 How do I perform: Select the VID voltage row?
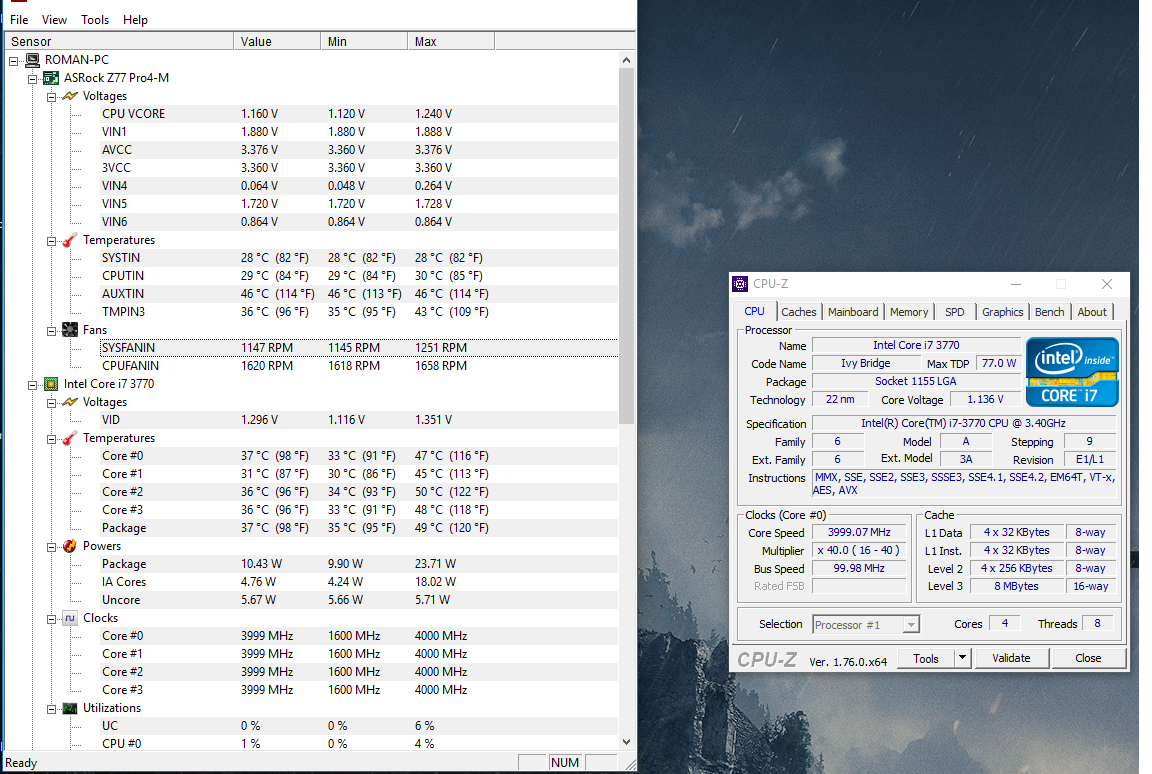[x=359, y=420]
